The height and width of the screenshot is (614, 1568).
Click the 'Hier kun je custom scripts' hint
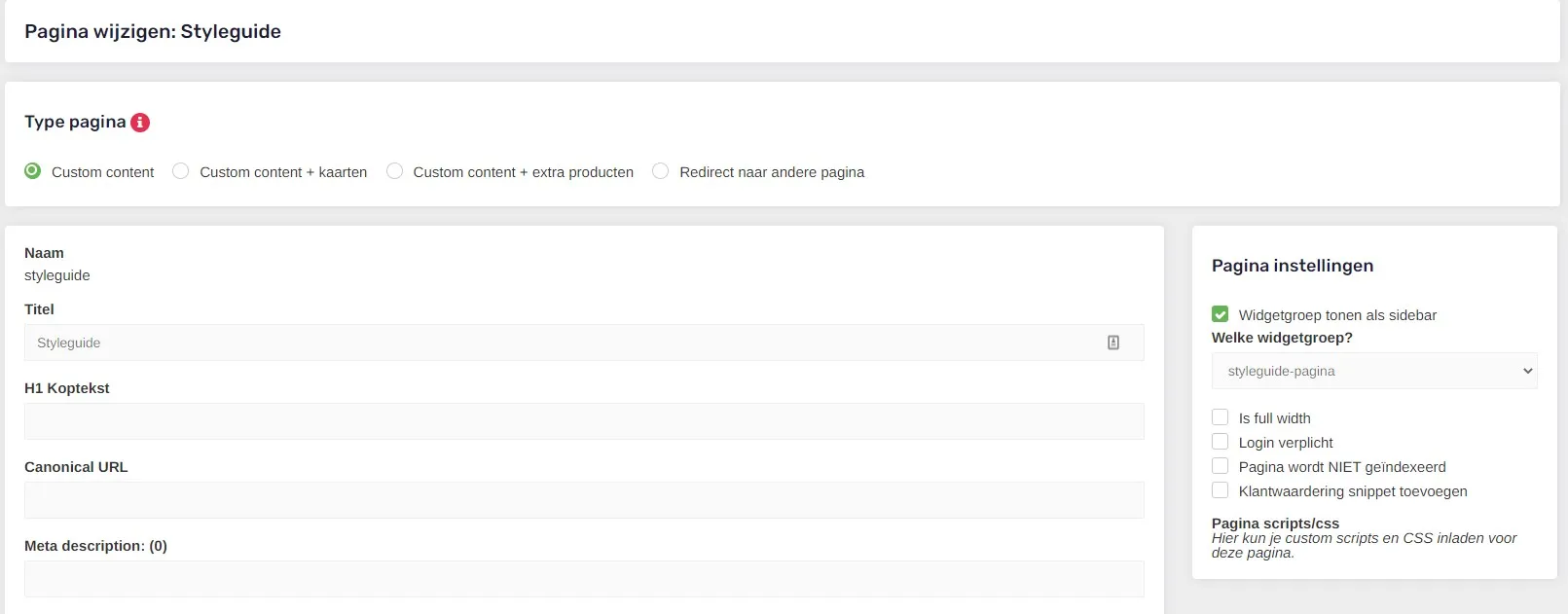tap(1364, 545)
